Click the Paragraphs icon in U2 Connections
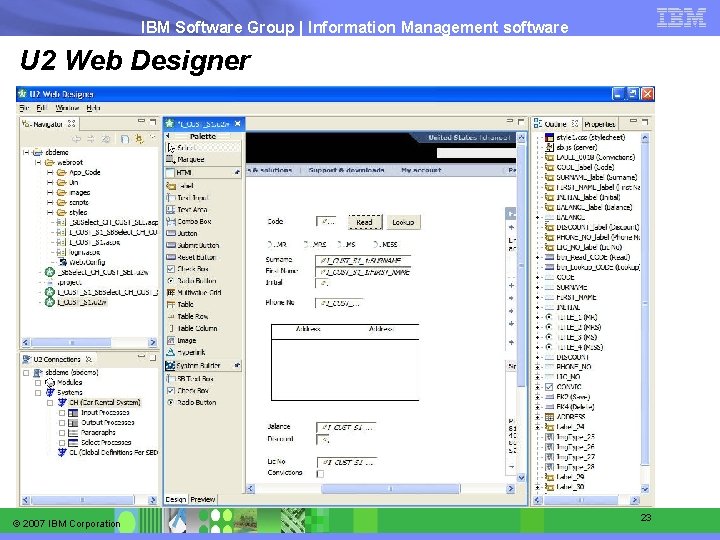720x540 pixels. [73, 433]
